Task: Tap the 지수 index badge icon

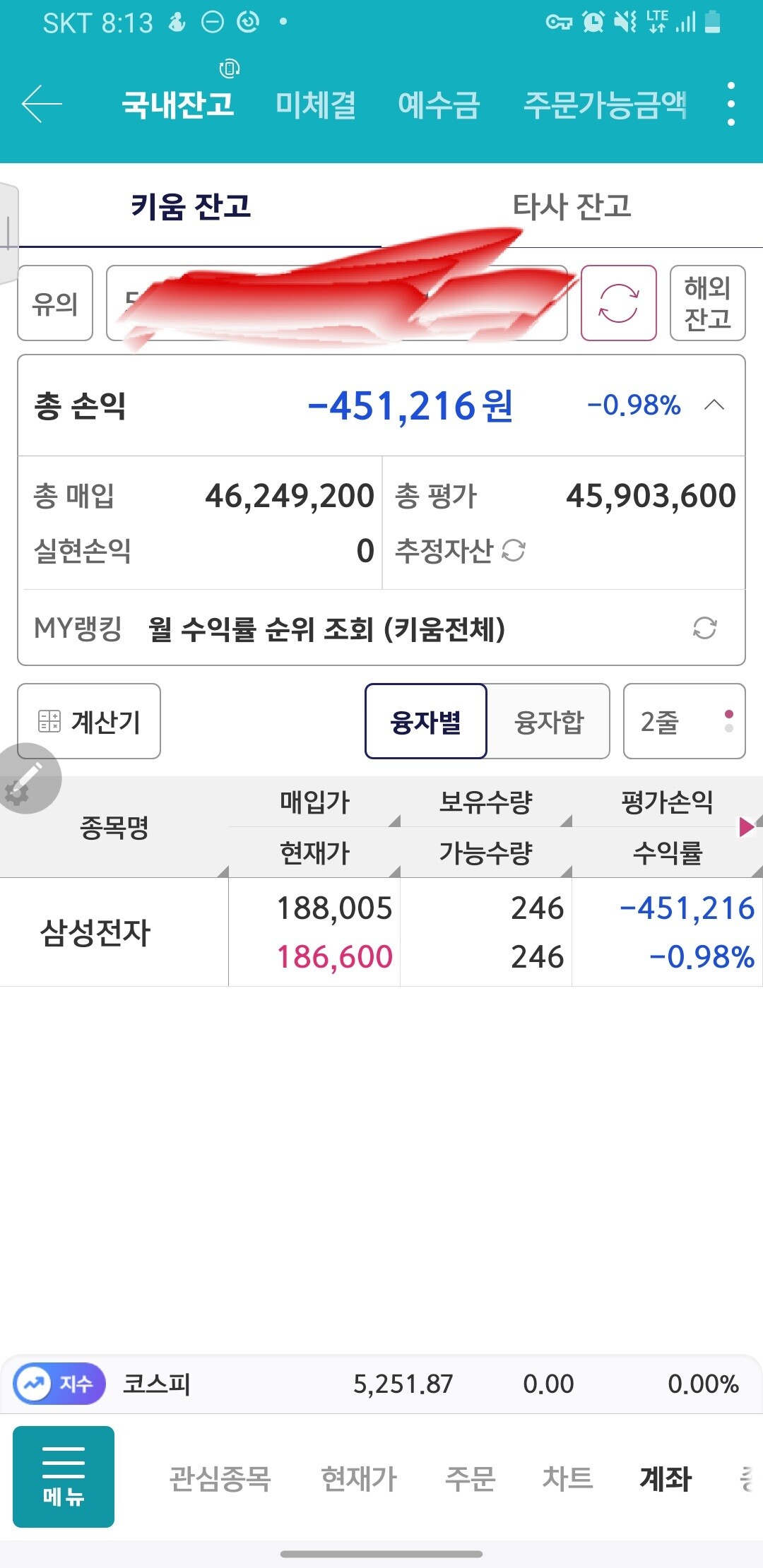Action: tap(59, 1384)
